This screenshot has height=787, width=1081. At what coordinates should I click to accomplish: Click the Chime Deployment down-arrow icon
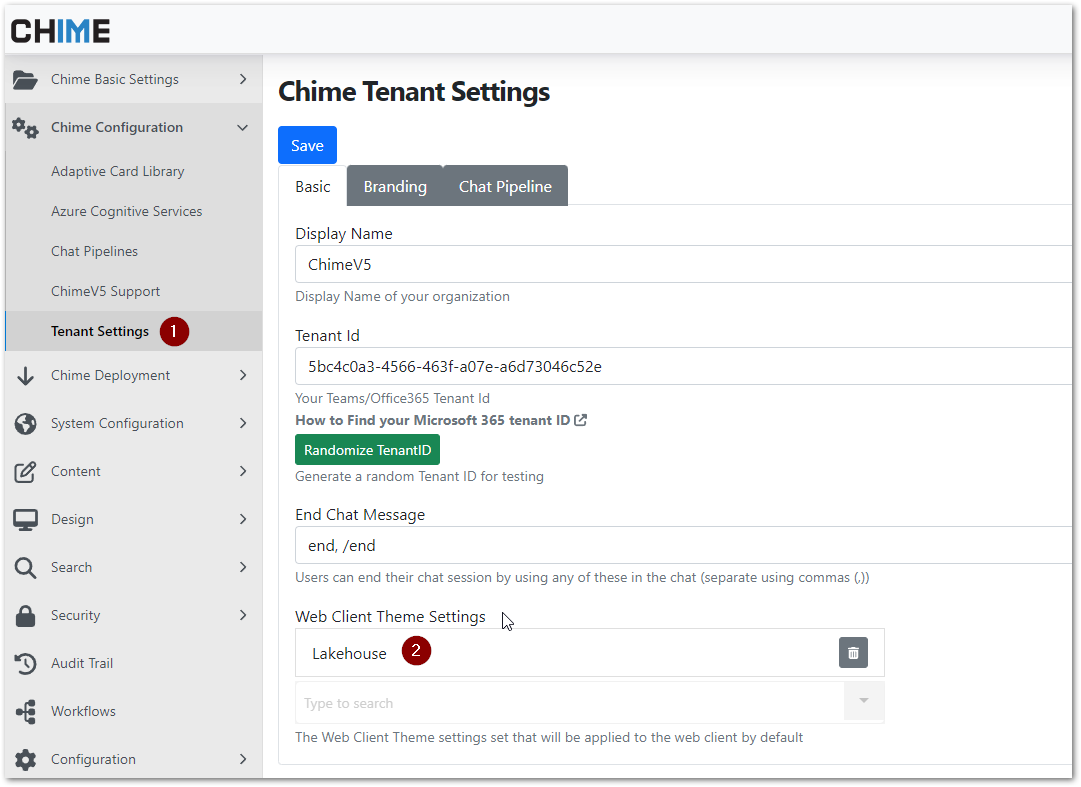click(25, 376)
